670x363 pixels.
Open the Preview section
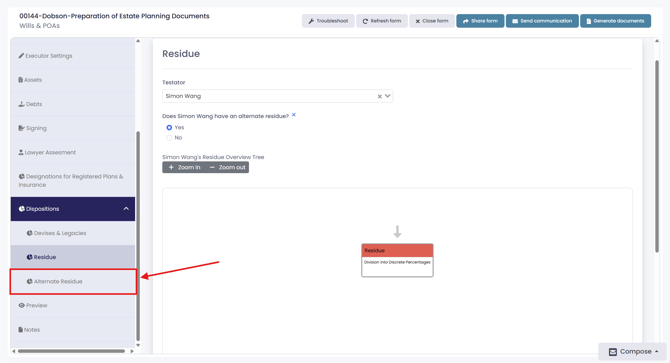pyautogui.click(x=73, y=305)
